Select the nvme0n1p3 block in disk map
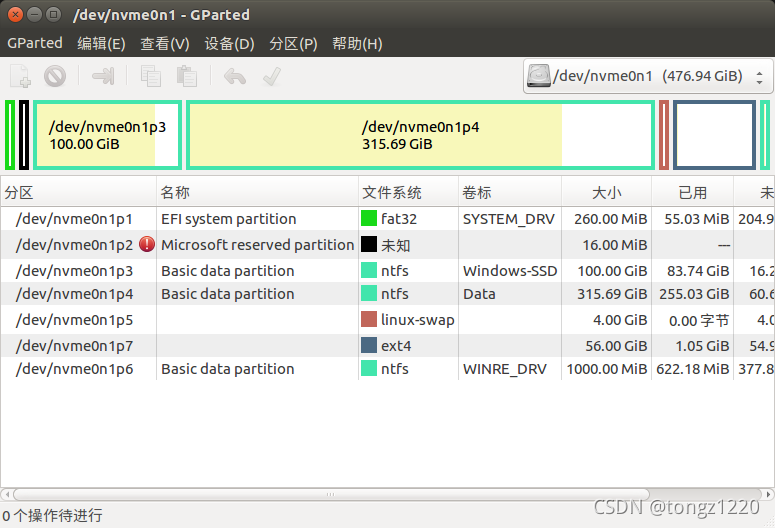The height and width of the screenshot is (528, 775). point(107,135)
